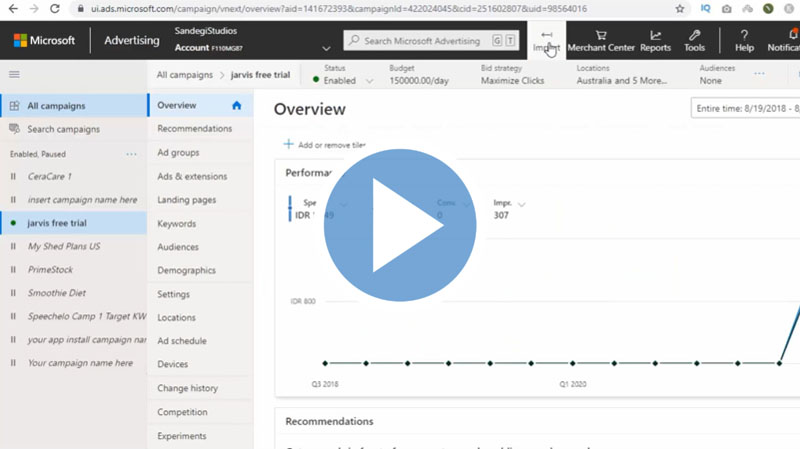Play the video with the large play button
The height and width of the screenshot is (449, 800).
[x=400, y=225]
